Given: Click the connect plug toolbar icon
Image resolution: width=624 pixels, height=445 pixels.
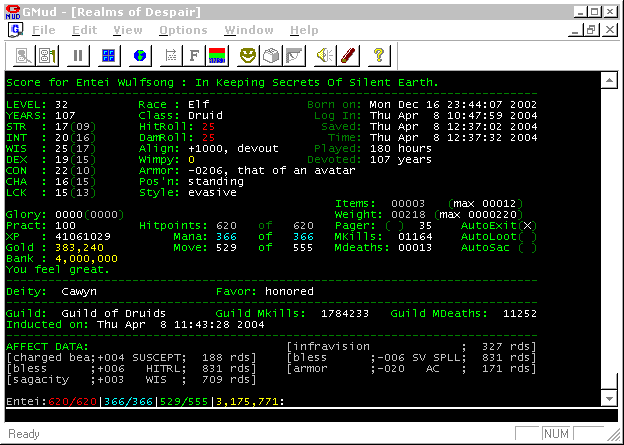Looking at the screenshot, I should (x=23, y=55).
